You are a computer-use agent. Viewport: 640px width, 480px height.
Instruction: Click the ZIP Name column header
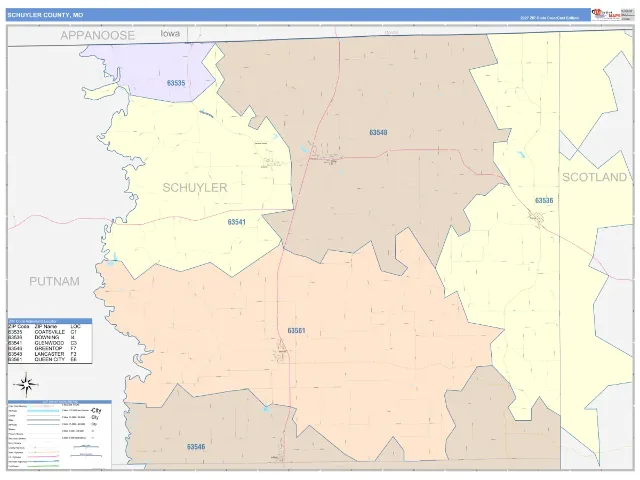click(x=46, y=327)
